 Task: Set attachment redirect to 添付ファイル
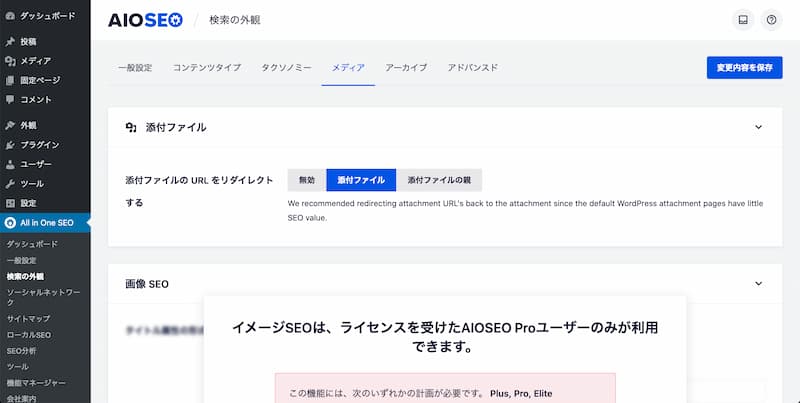point(361,180)
